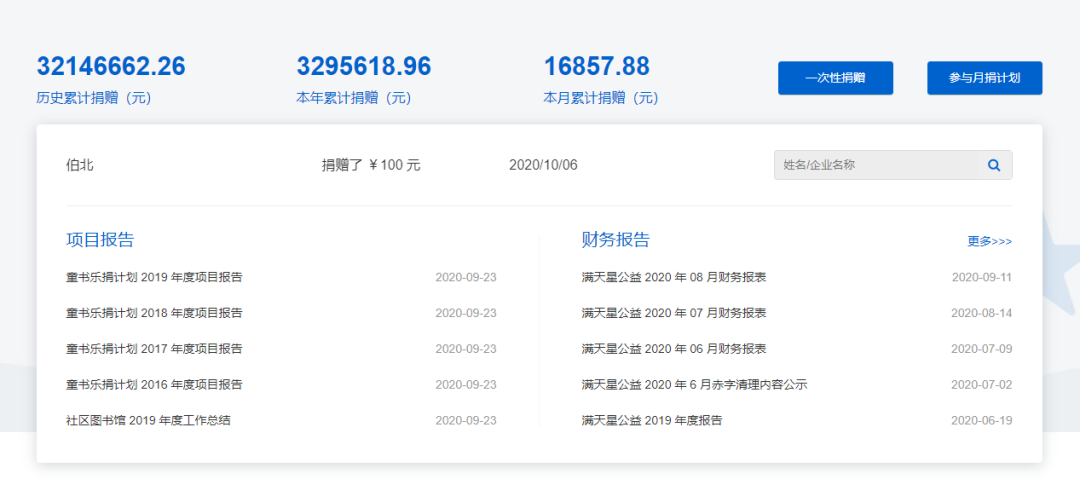The width and height of the screenshot is (1080, 485).
Task: Open 童书乐捐计划 2016 年度项目报告
Action: click(154, 384)
